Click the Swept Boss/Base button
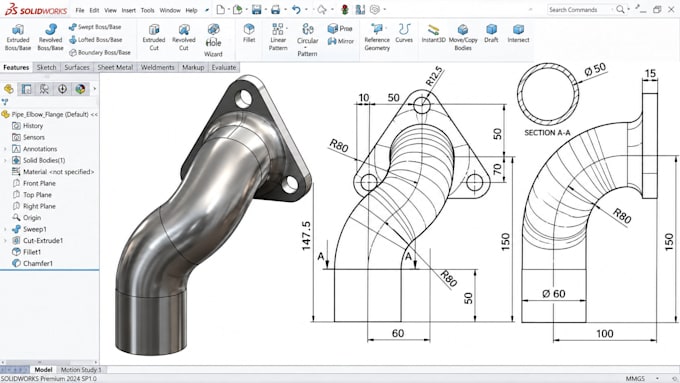This screenshot has height=383, width=680. [95, 27]
